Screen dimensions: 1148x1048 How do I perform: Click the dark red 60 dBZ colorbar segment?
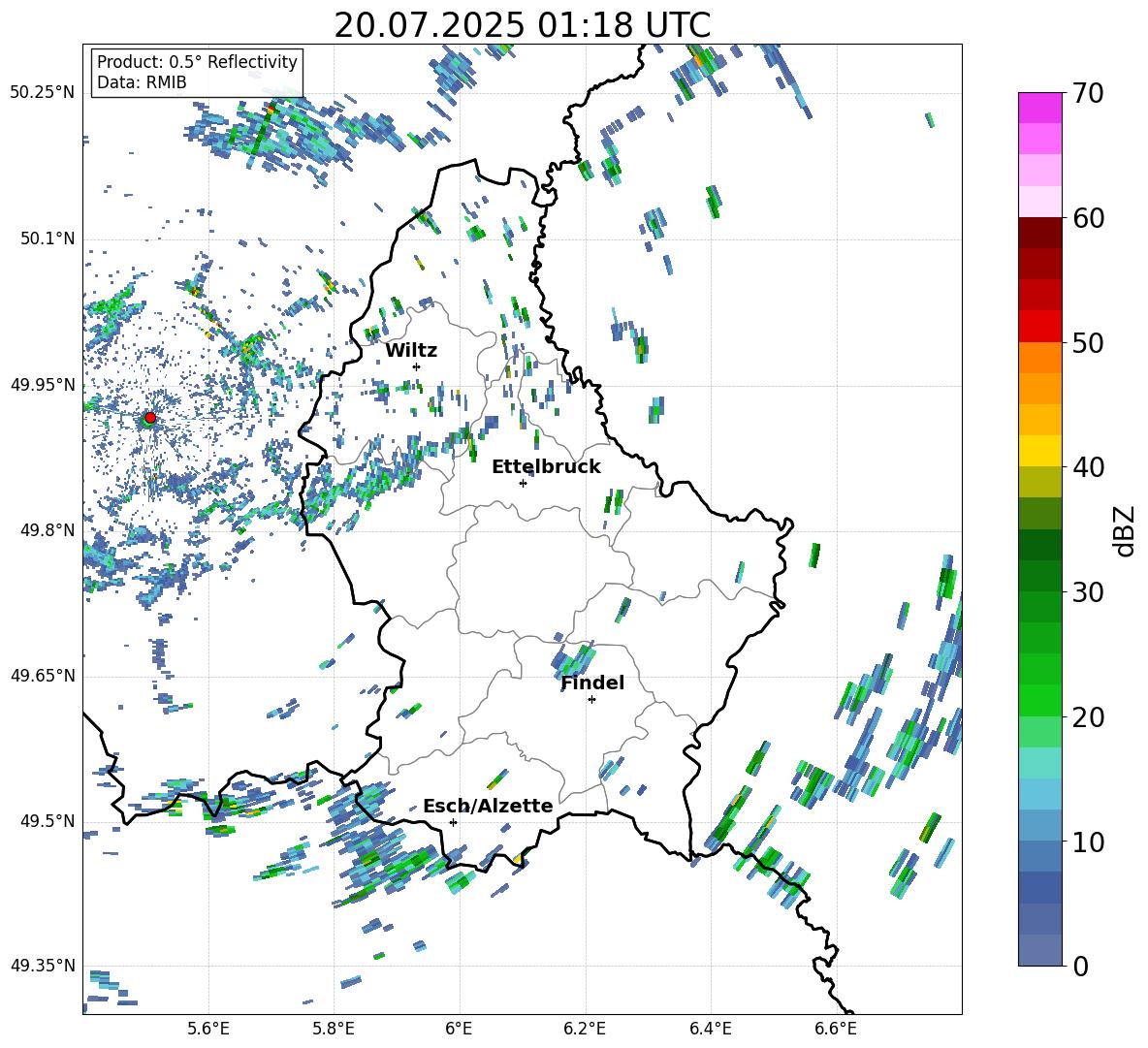click(1039, 232)
